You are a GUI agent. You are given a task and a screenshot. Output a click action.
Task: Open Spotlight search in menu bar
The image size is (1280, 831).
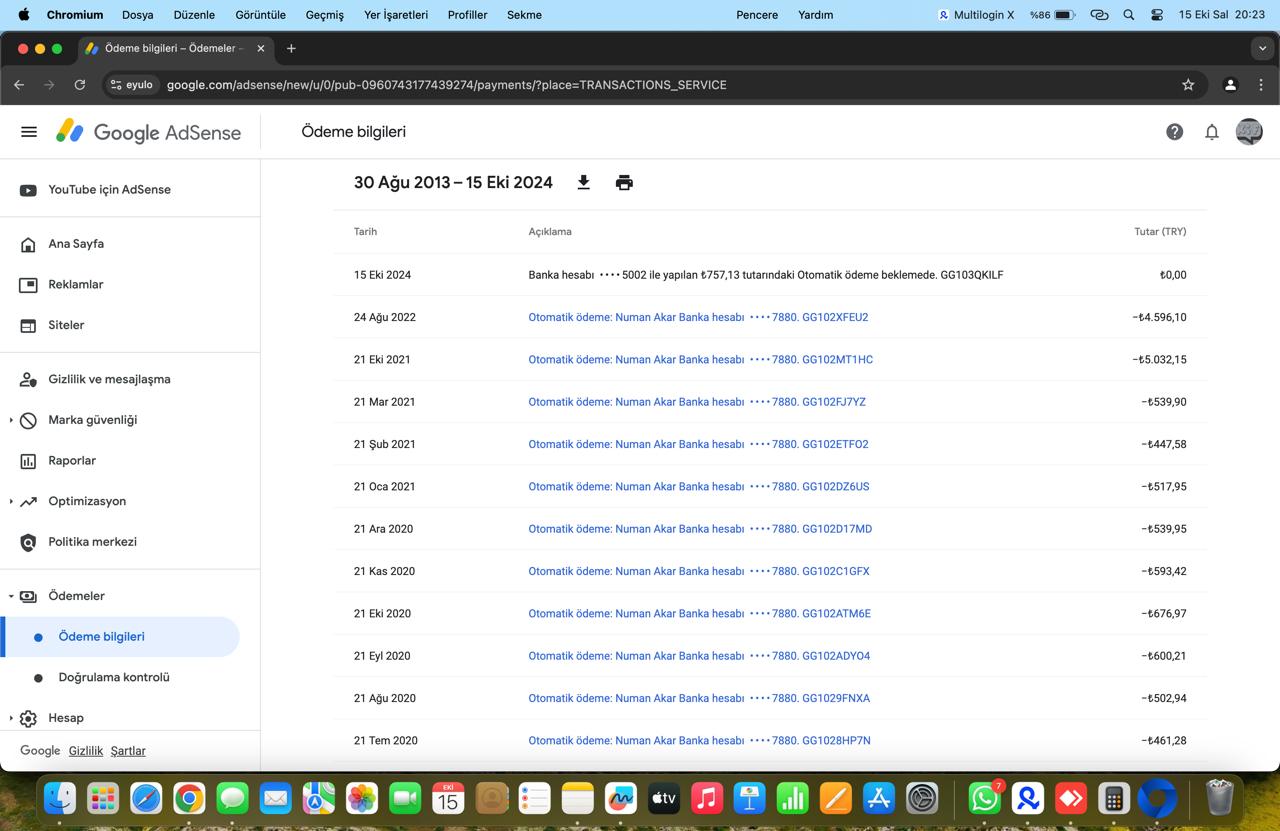(1129, 15)
